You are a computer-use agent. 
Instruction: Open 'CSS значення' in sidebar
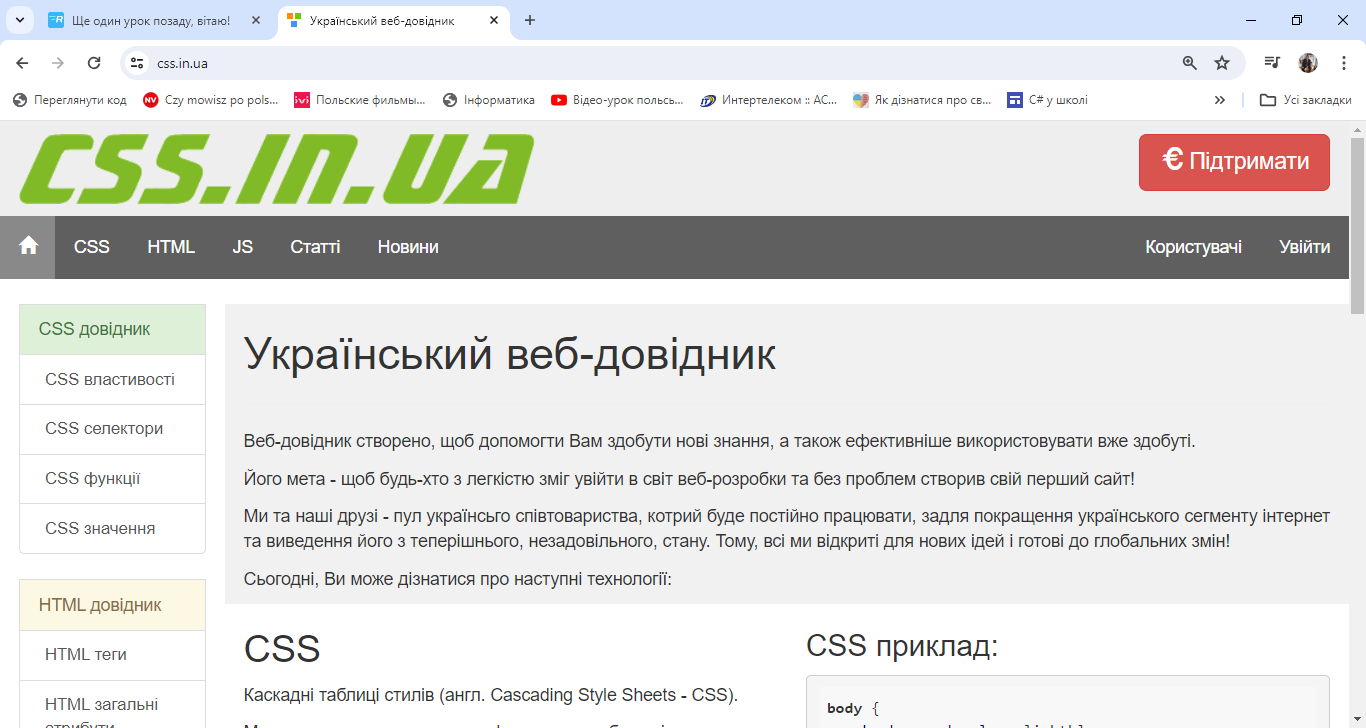pos(112,528)
